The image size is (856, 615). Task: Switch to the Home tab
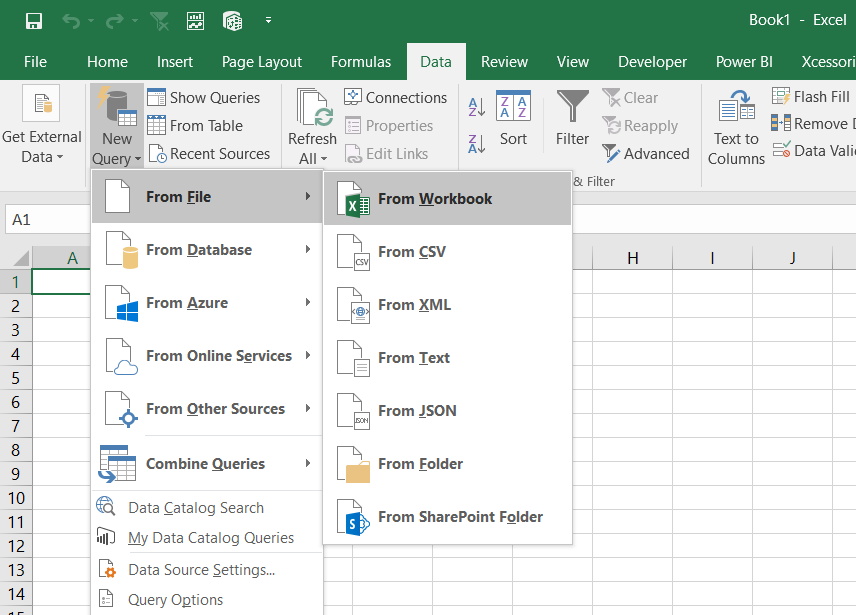pos(107,62)
